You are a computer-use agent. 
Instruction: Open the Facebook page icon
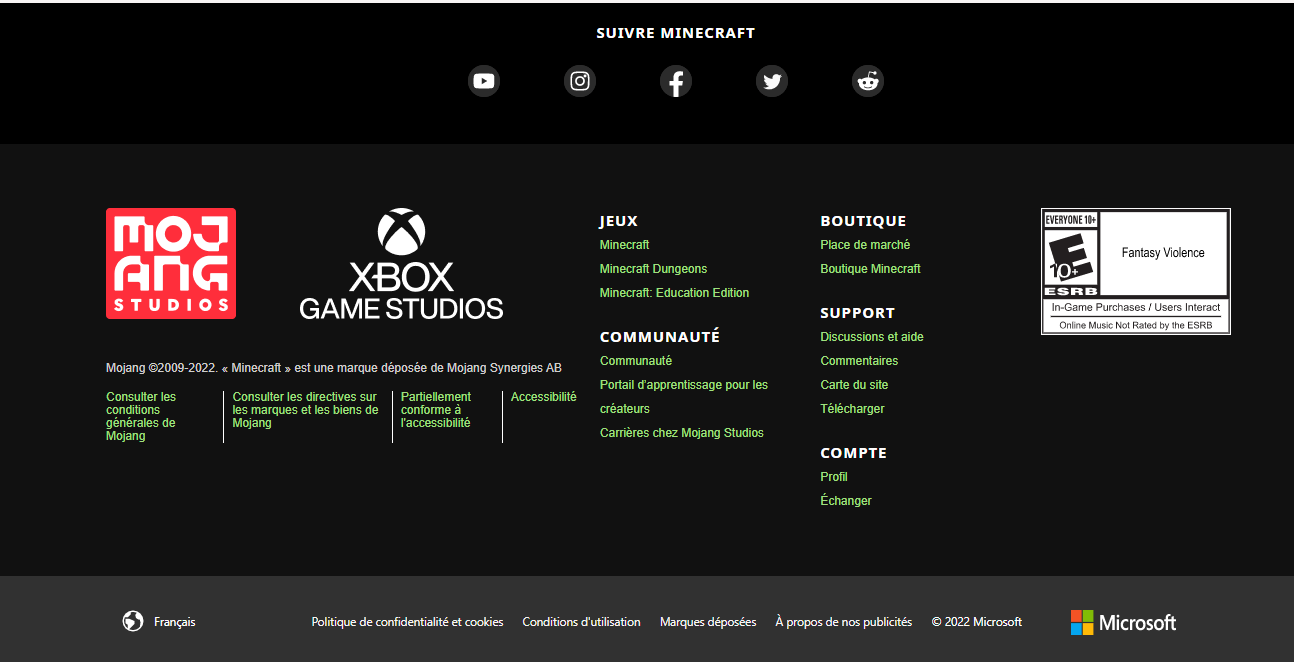tap(676, 81)
